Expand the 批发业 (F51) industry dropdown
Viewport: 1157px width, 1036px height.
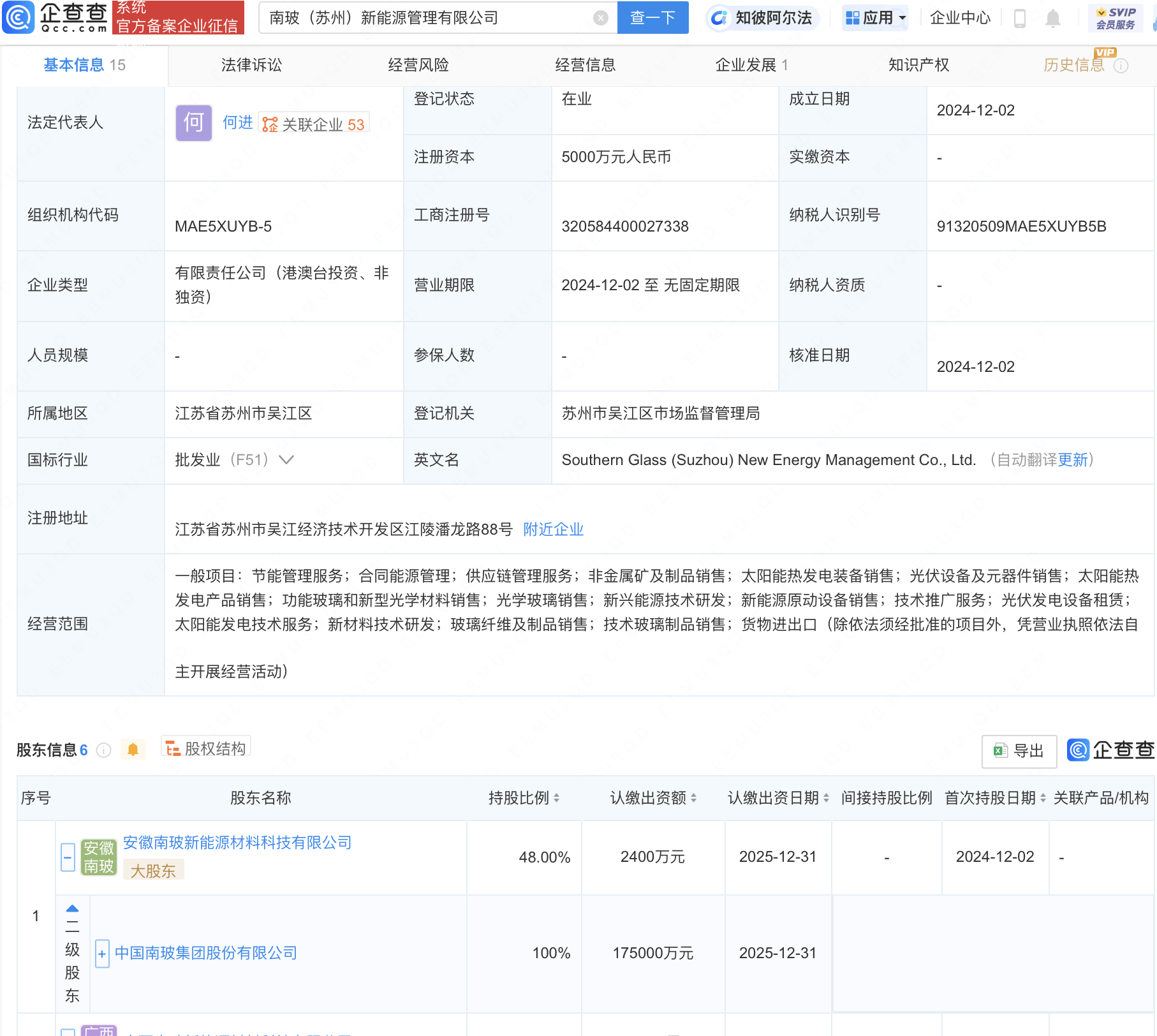point(286,460)
